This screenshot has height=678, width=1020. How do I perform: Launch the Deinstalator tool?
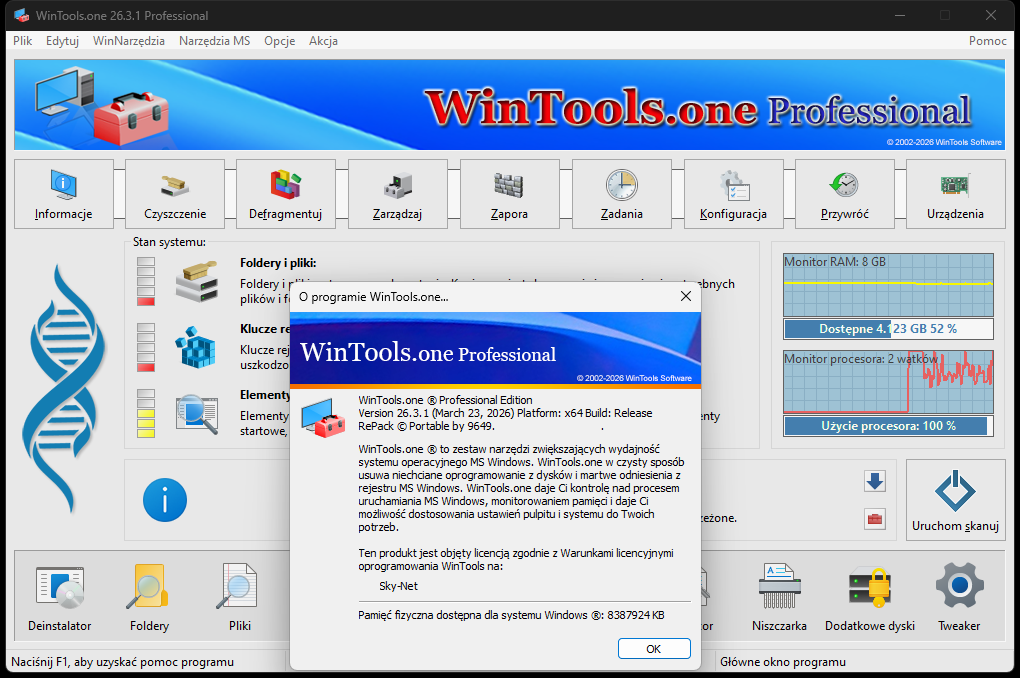tap(60, 597)
